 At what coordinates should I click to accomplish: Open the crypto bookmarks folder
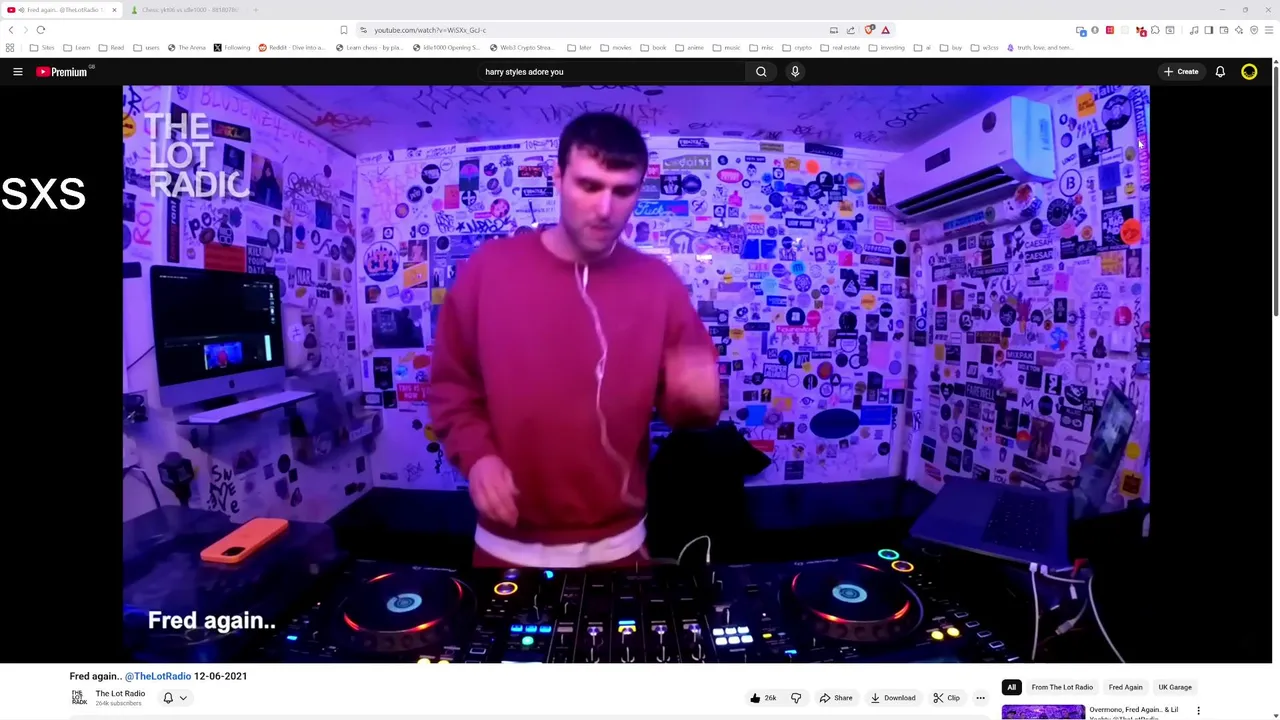(x=797, y=48)
